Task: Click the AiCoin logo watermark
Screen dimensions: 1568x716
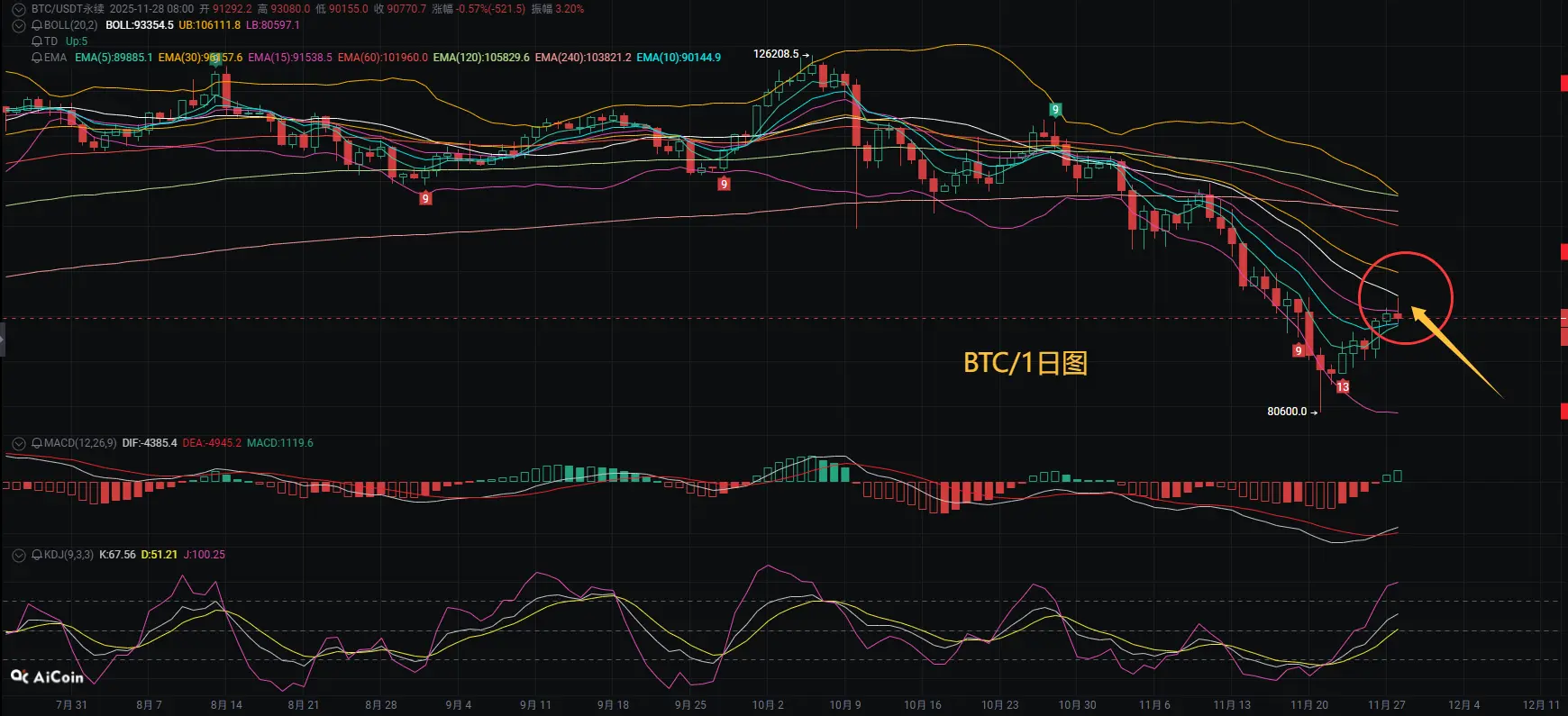Action: pyautogui.click(x=47, y=676)
